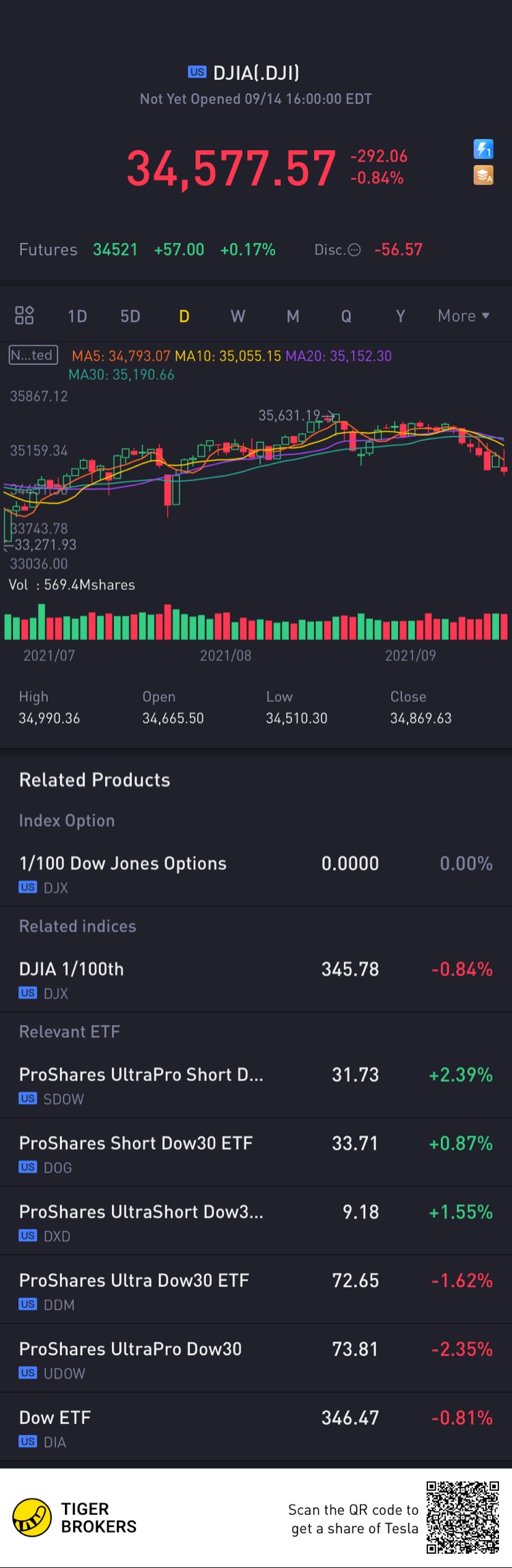Screen dimensions: 512x1568
Task: Tap the US badge next to SDOW
Action: pyautogui.click(x=28, y=1099)
